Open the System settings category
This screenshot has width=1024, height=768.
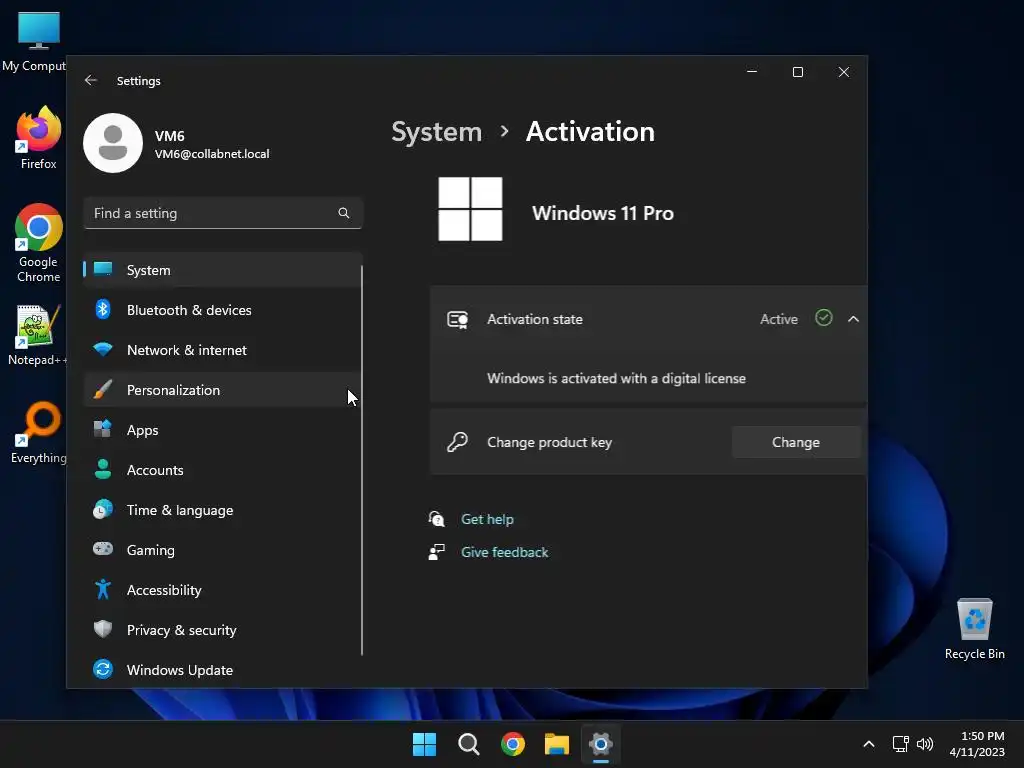(223, 270)
